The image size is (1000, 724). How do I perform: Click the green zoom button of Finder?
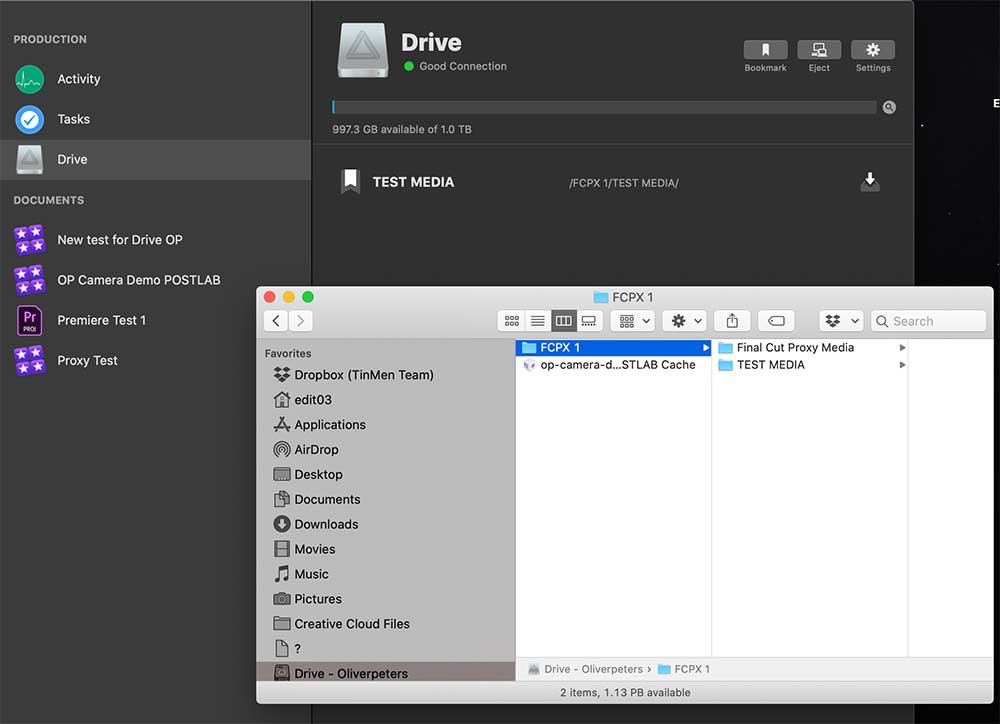[x=308, y=297]
